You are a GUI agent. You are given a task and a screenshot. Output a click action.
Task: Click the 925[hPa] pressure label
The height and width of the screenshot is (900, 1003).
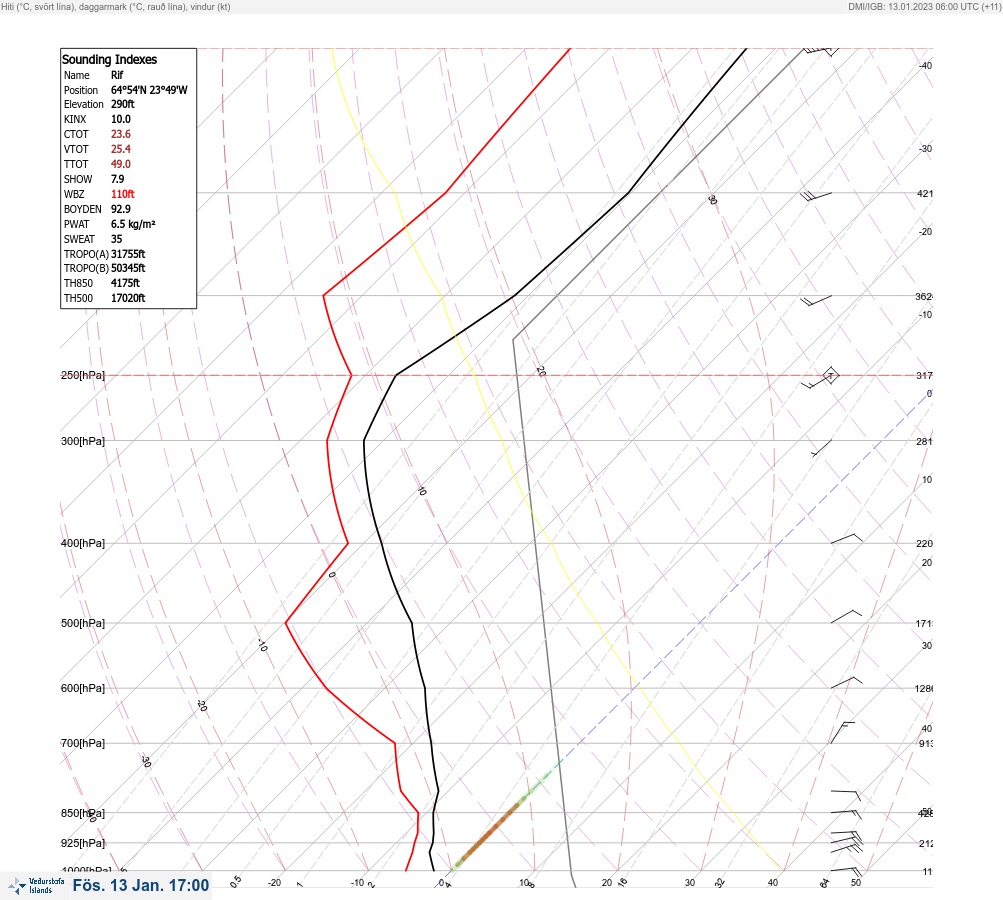pyautogui.click(x=83, y=843)
